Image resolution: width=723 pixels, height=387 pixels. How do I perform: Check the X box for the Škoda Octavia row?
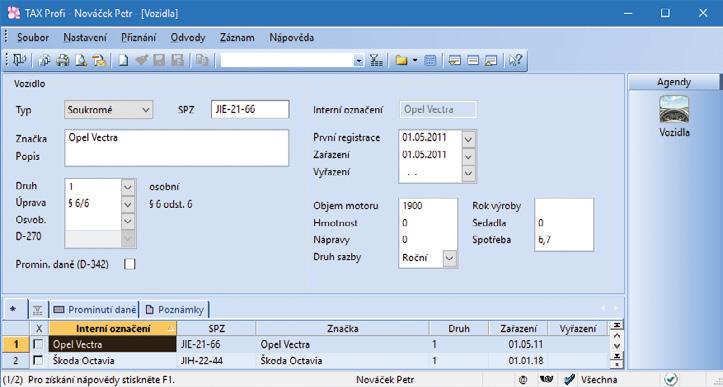click(39, 360)
